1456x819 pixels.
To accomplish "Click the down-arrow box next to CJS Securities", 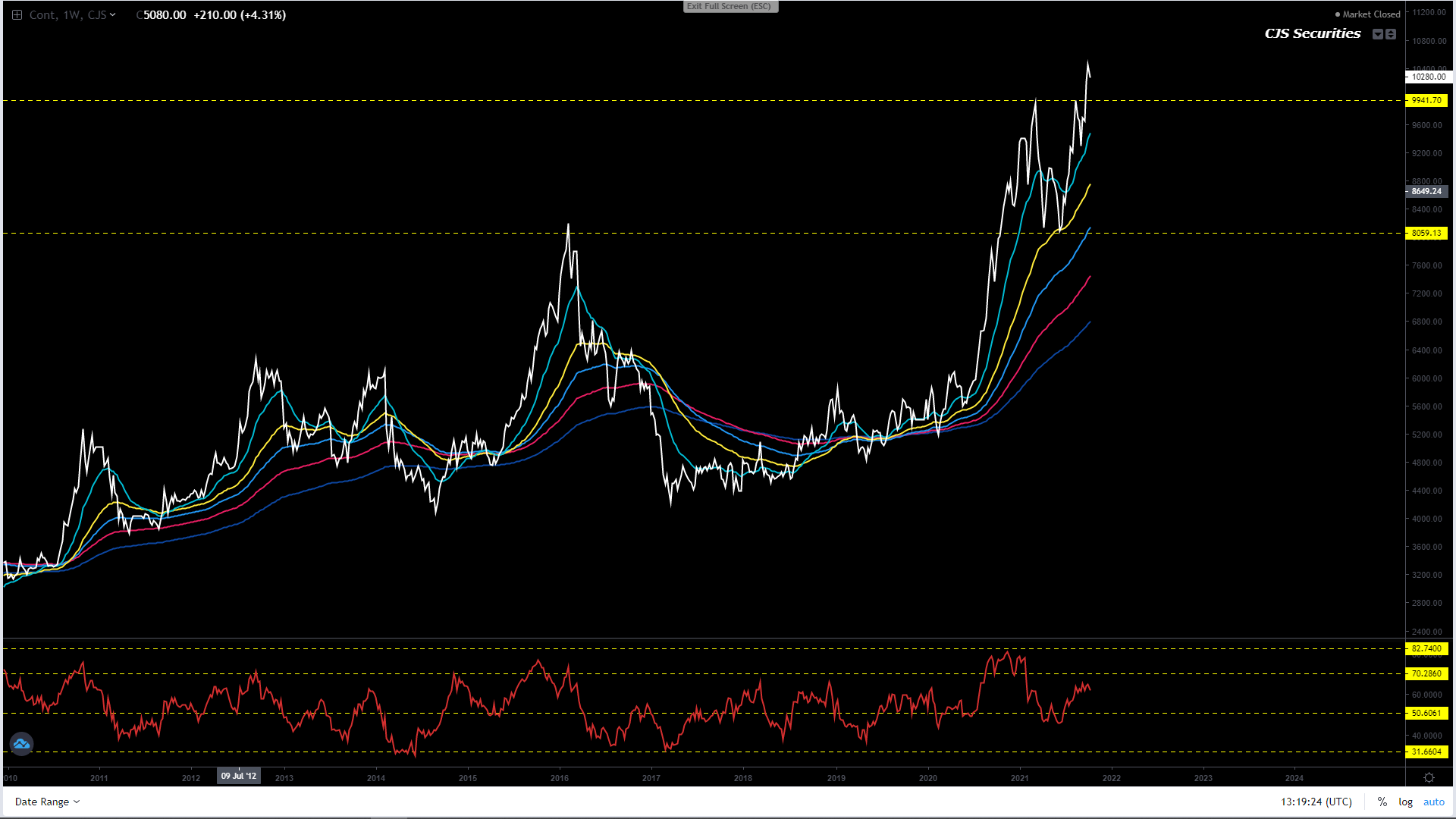I will [1378, 34].
